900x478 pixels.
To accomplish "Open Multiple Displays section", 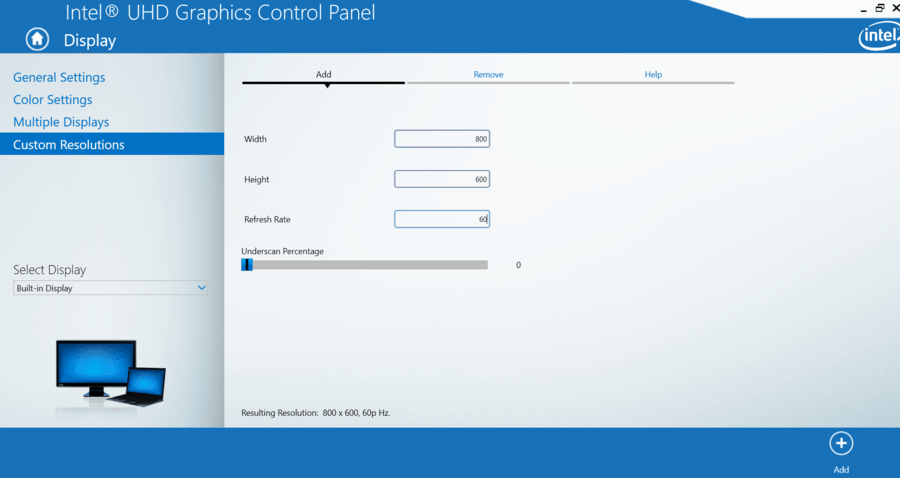I will [61, 122].
